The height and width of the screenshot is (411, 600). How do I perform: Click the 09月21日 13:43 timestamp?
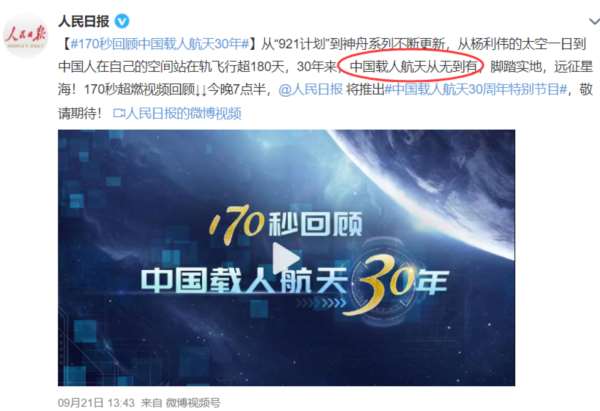coord(96,403)
